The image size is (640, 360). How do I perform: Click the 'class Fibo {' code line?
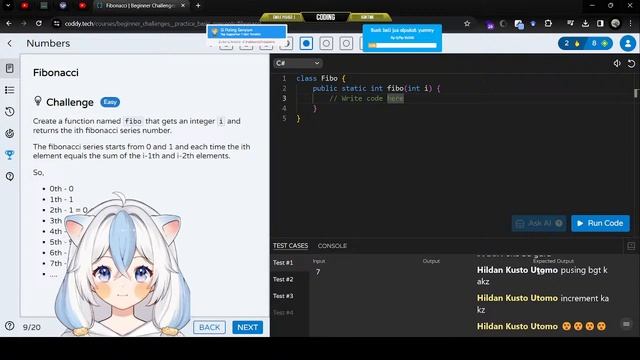[321, 78]
